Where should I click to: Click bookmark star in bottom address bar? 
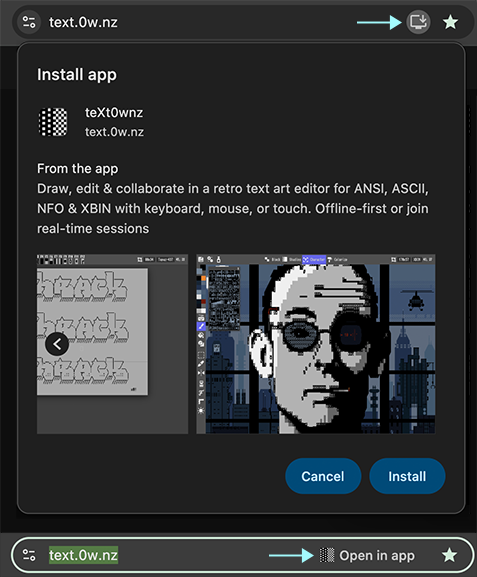pyautogui.click(x=449, y=555)
